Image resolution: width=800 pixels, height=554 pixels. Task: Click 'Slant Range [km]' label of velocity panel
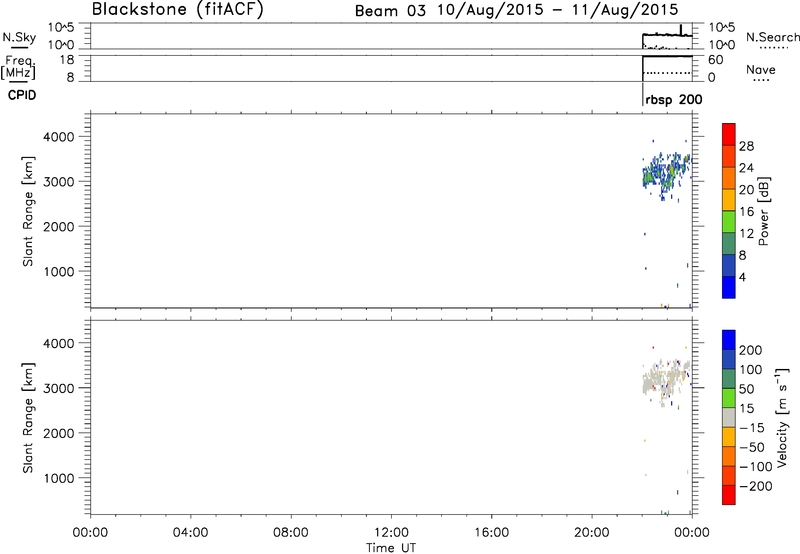[28, 418]
